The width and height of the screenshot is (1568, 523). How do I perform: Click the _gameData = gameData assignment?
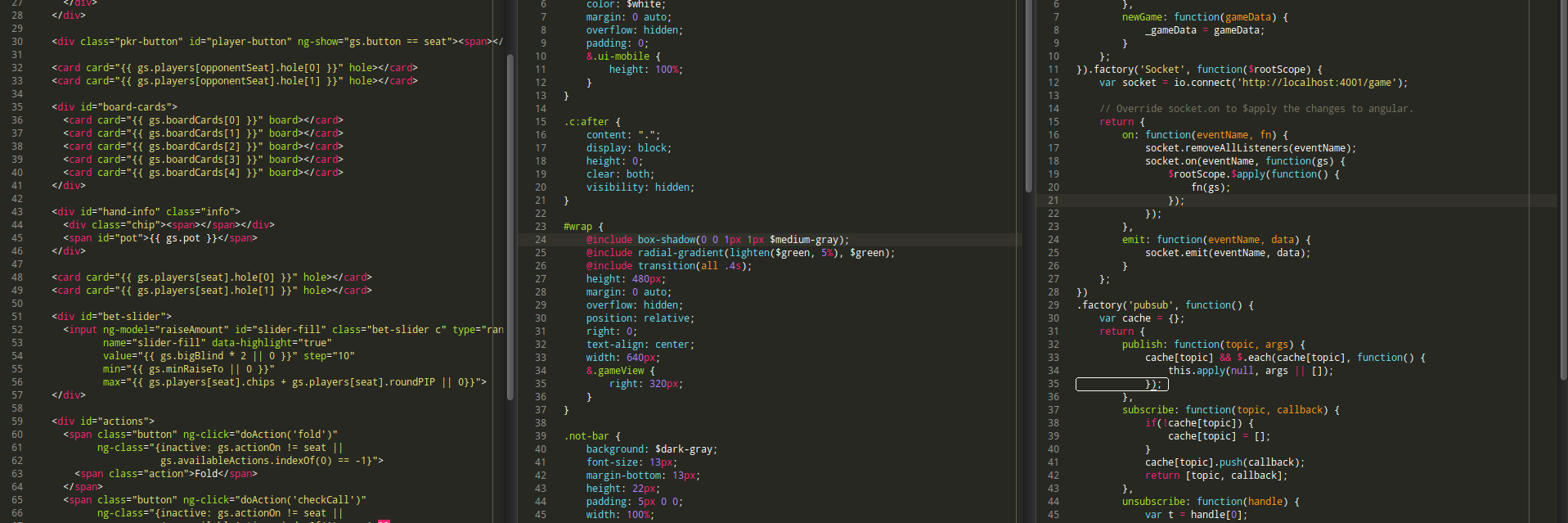(1205, 30)
